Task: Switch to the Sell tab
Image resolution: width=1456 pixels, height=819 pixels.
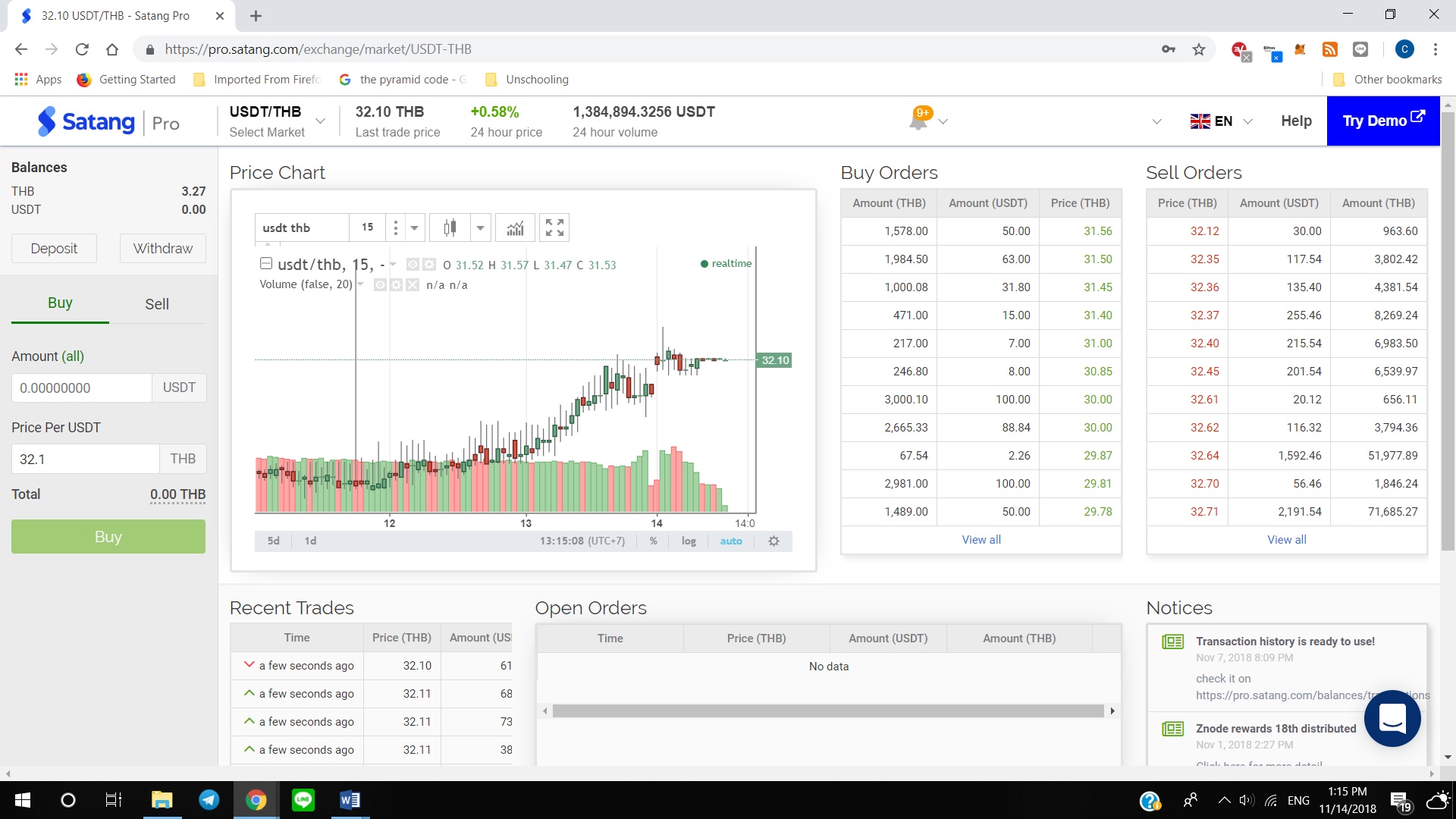Action: (x=157, y=304)
